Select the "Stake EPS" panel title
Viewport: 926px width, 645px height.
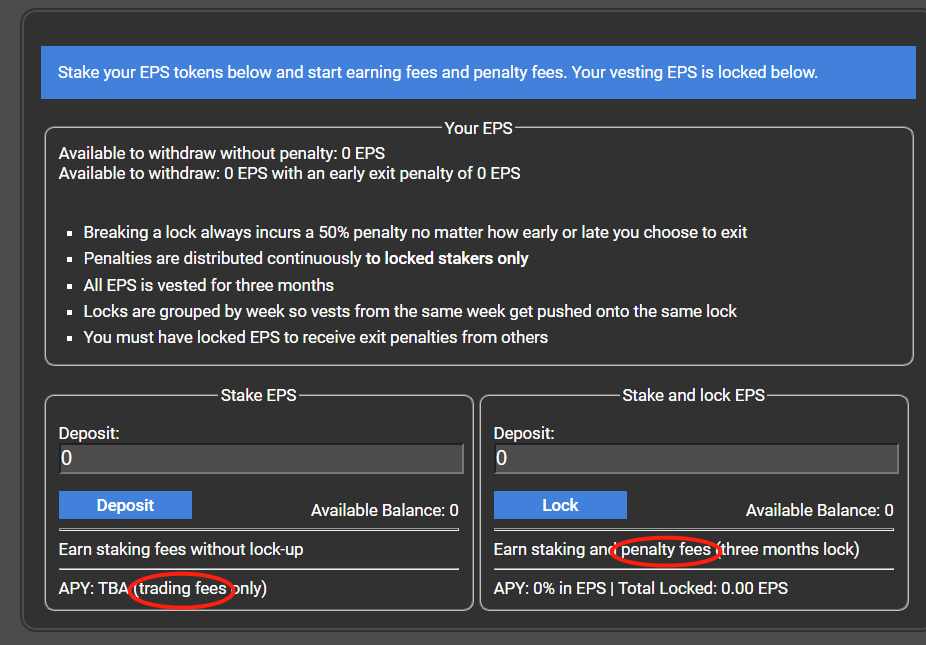click(x=258, y=395)
